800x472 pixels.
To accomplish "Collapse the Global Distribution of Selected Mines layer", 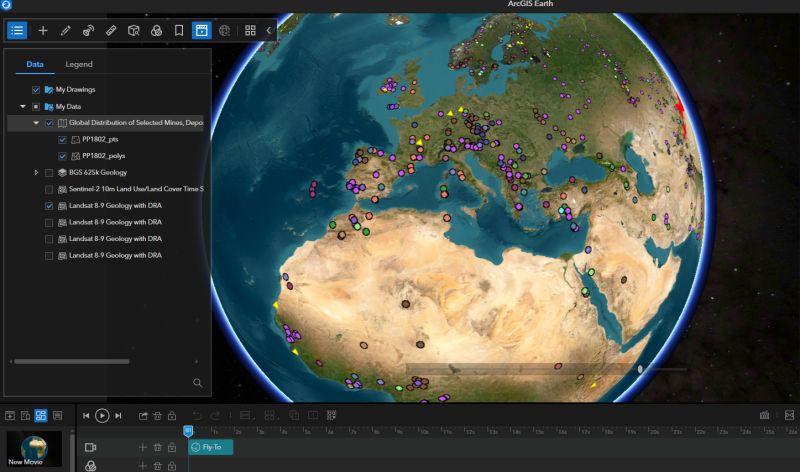I will click(x=36, y=123).
